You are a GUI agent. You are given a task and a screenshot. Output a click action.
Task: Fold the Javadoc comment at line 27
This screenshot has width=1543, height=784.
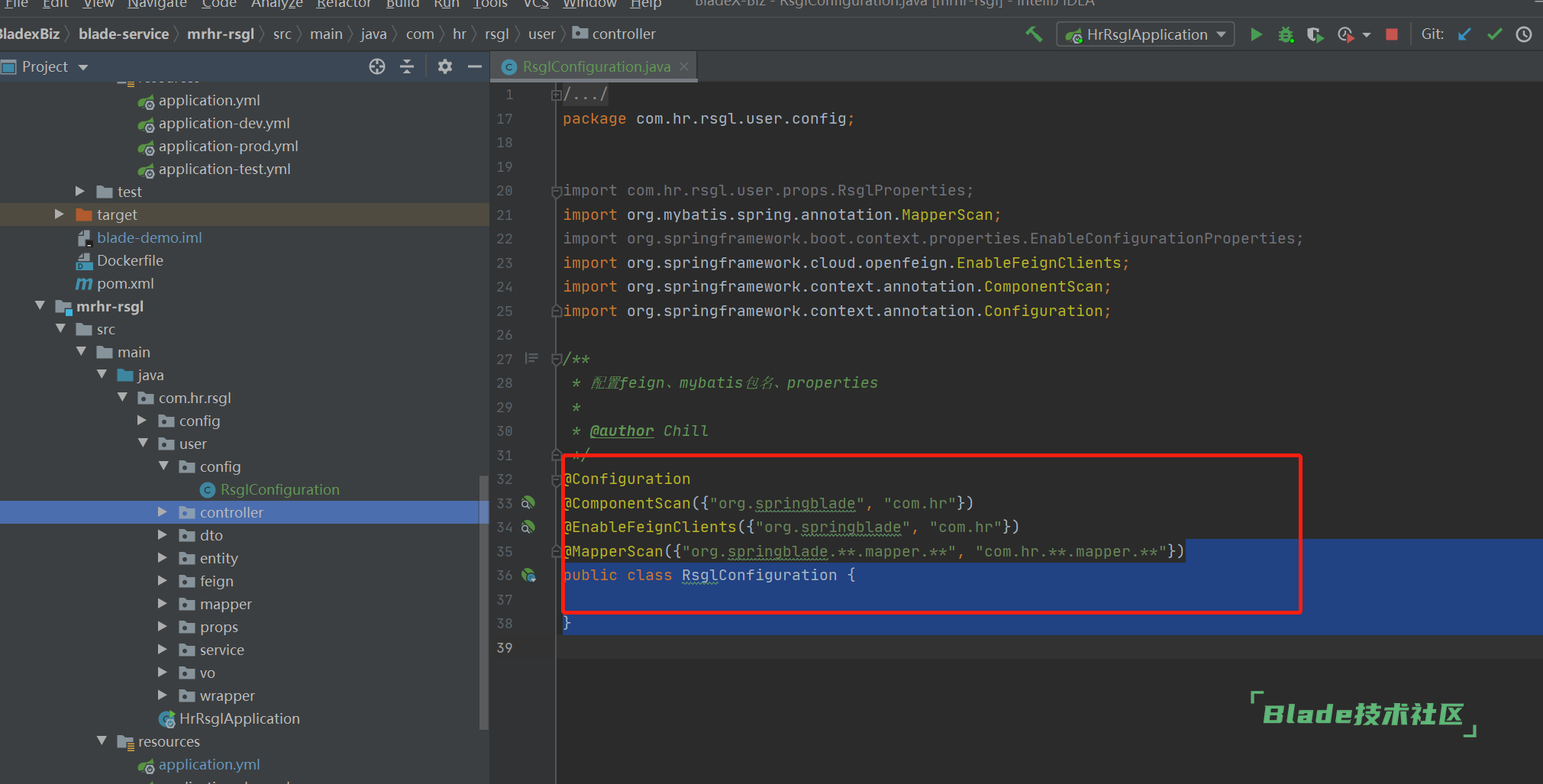pyautogui.click(x=556, y=359)
